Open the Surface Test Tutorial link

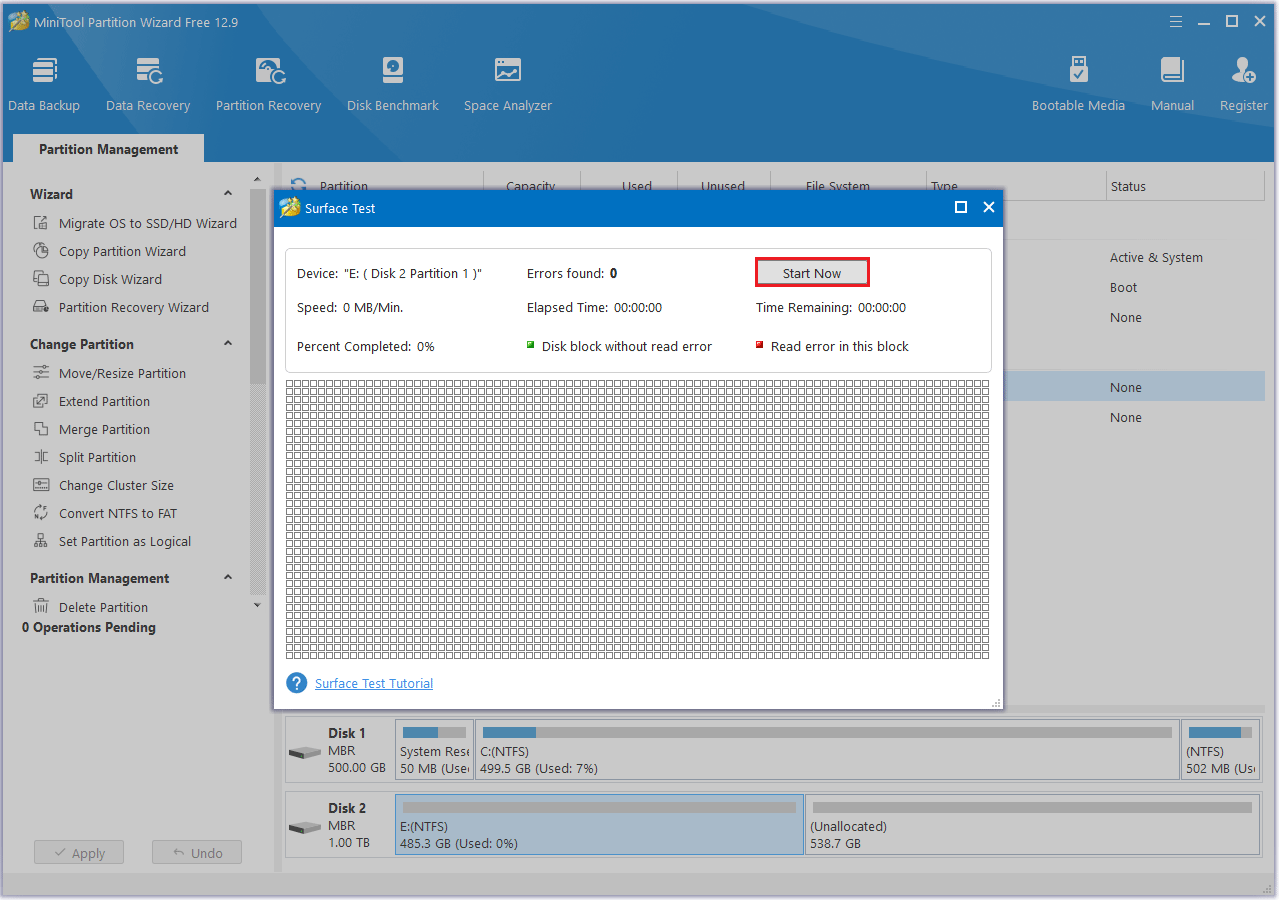coord(374,684)
